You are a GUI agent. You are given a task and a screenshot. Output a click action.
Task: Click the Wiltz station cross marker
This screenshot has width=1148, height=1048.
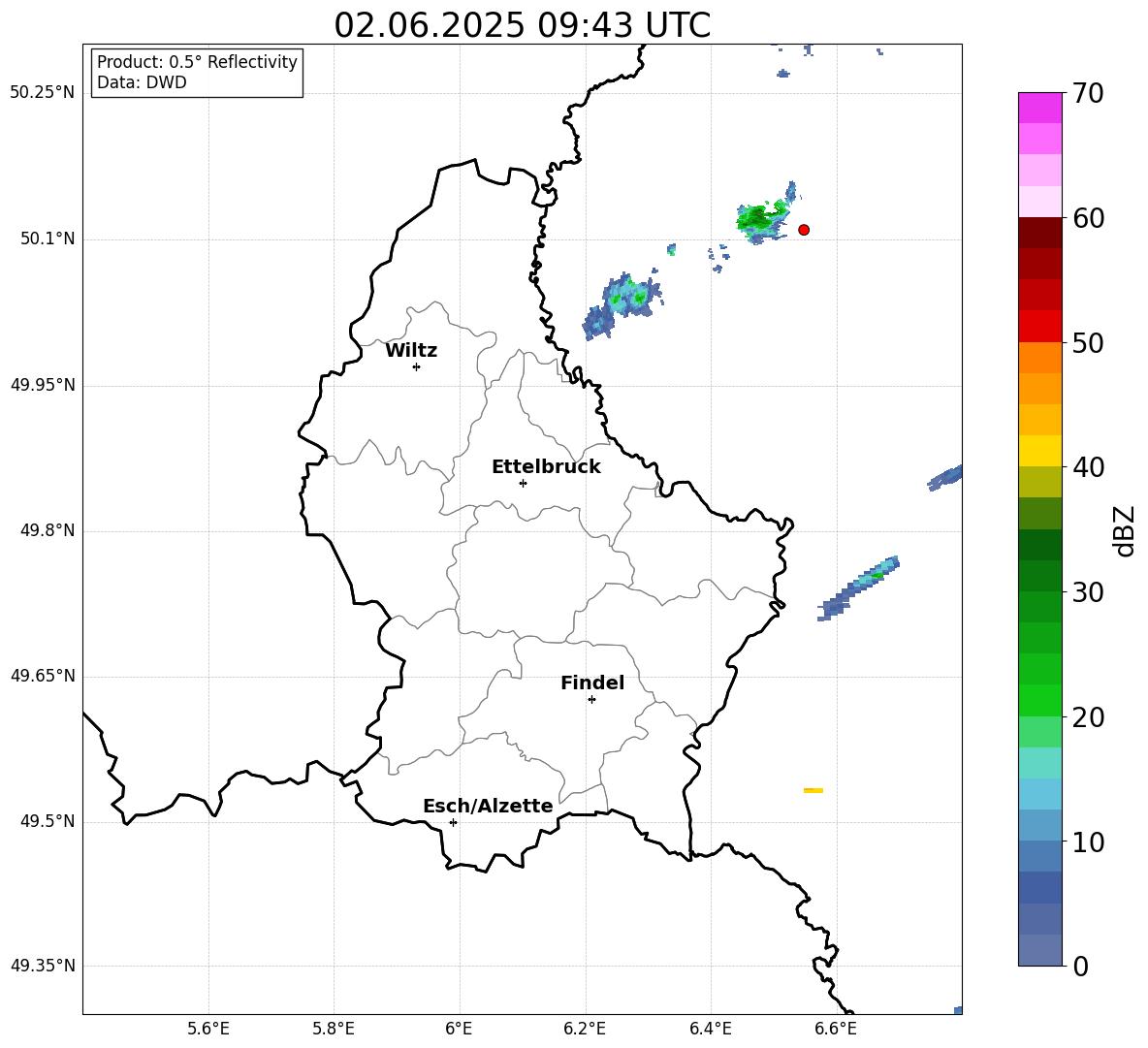(x=417, y=366)
